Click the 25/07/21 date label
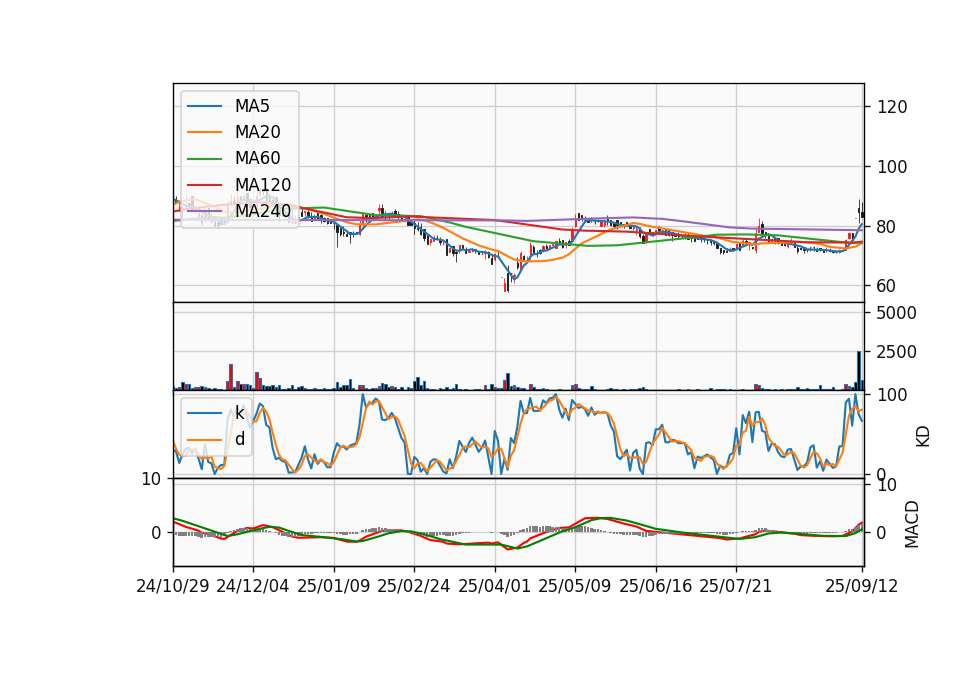 735,586
